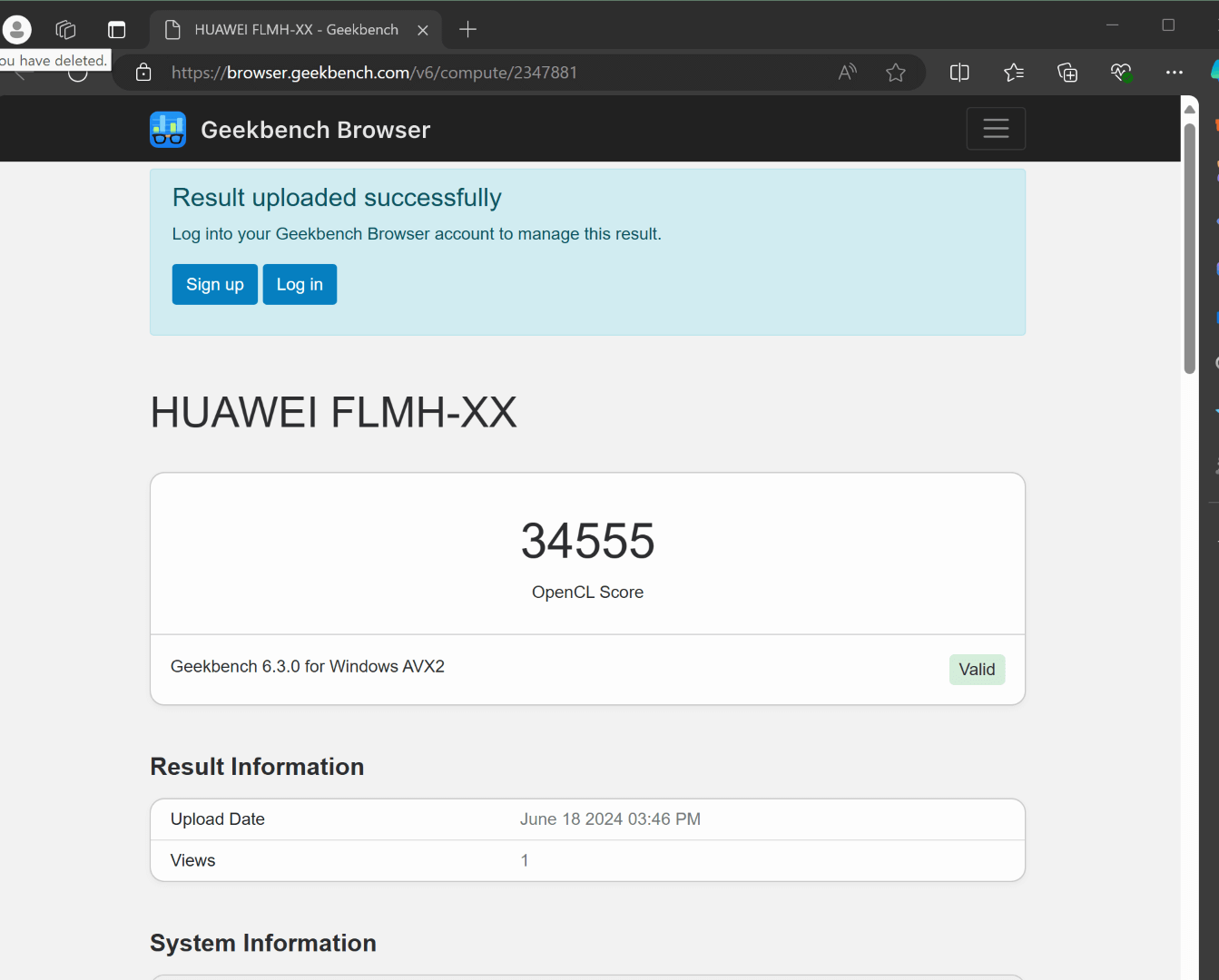The height and width of the screenshot is (980, 1219).
Task: Add this page to favorites star
Action: tap(896, 73)
